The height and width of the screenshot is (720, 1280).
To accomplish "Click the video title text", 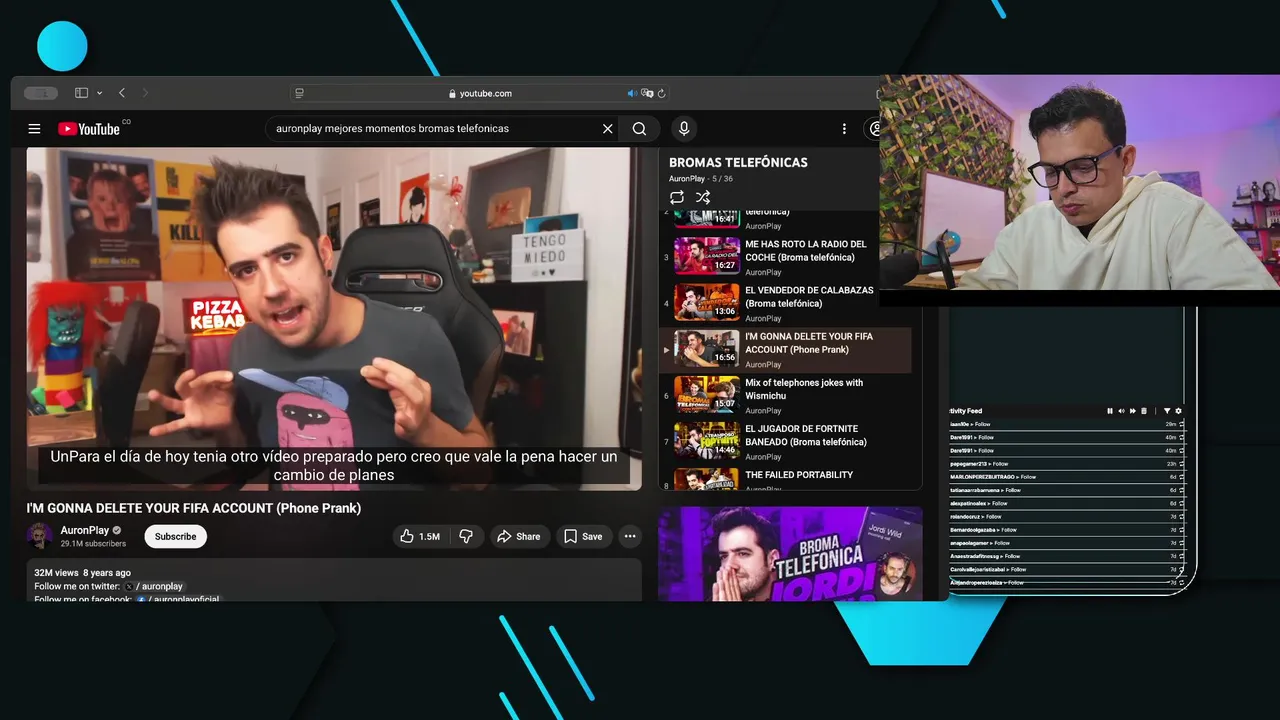I will (x=194, y=508).
